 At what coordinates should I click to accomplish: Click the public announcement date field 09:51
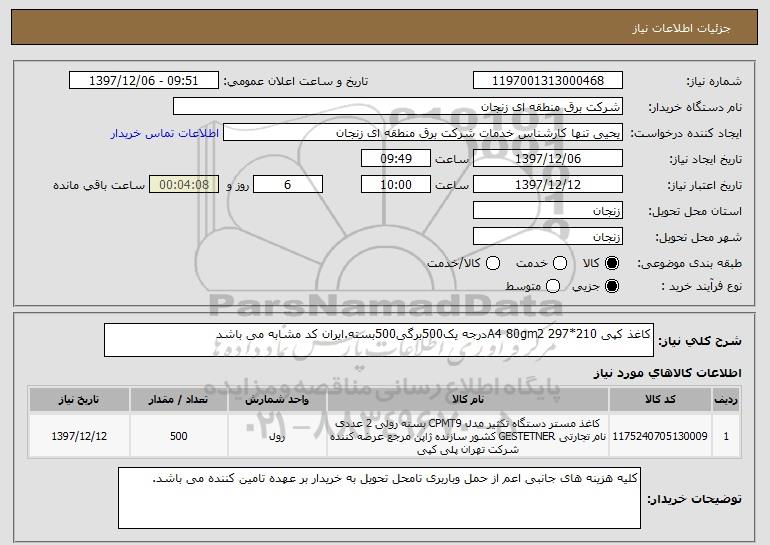144,81
